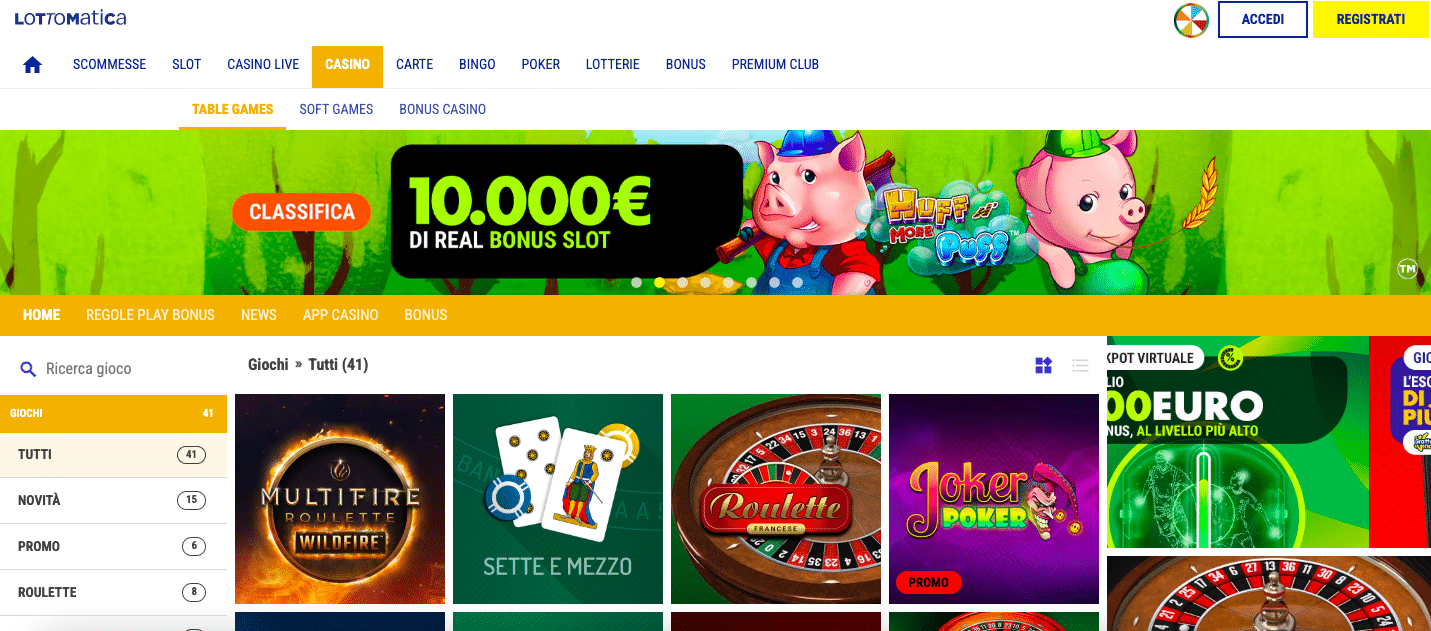Screen dimensions: 1431x631
Task: Click the search magnifier icon
Action: click(x=28, y=369)
